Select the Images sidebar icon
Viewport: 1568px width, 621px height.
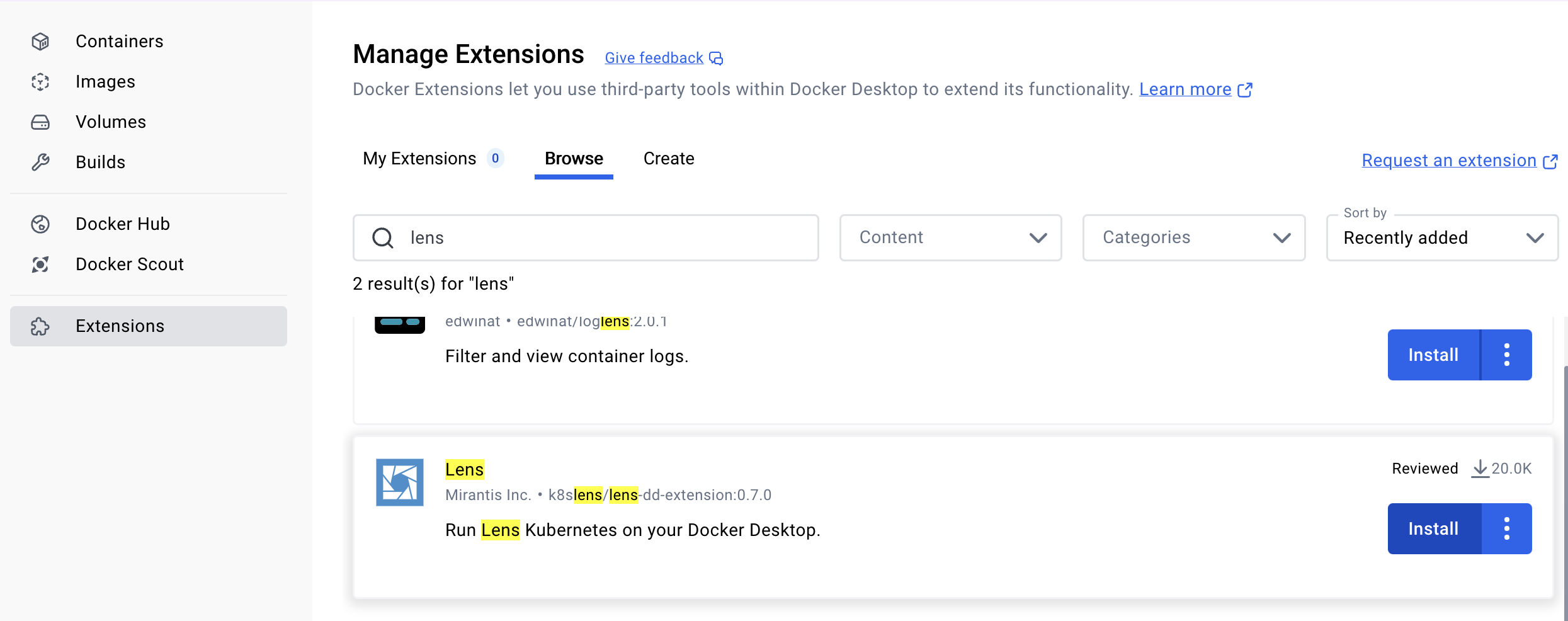(40, 82)
